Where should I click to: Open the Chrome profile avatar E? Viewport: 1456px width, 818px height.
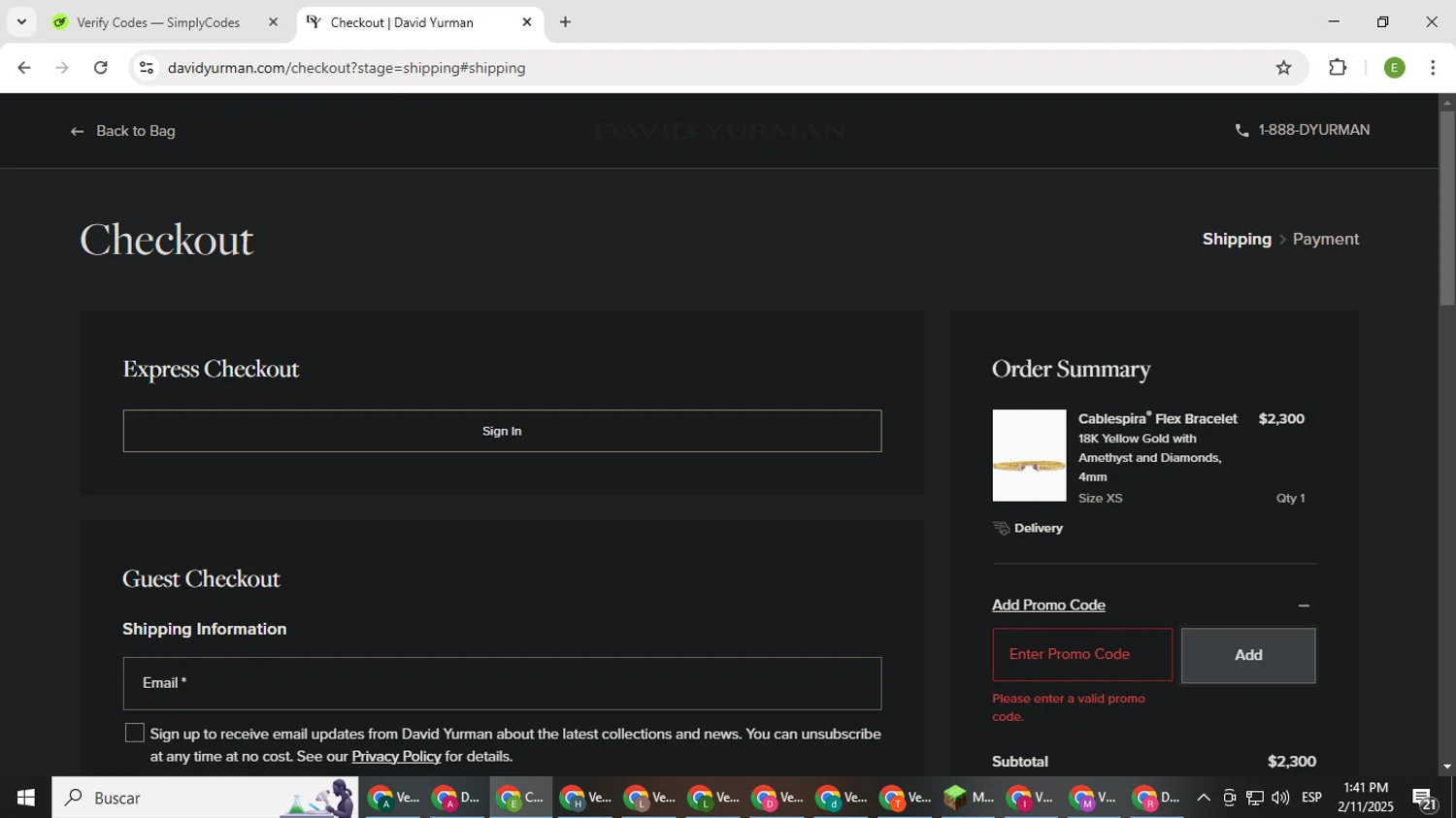click(1394, 68)
